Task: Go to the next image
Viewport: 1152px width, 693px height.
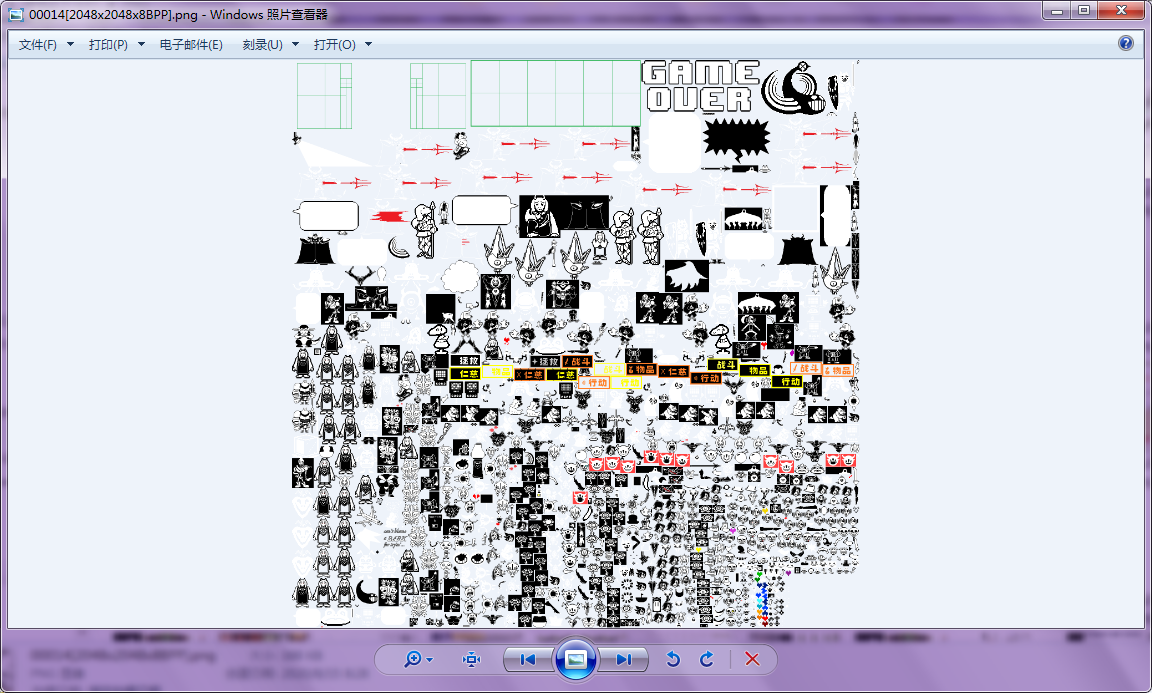Action: pyautogui.click(x=623, y=659)
